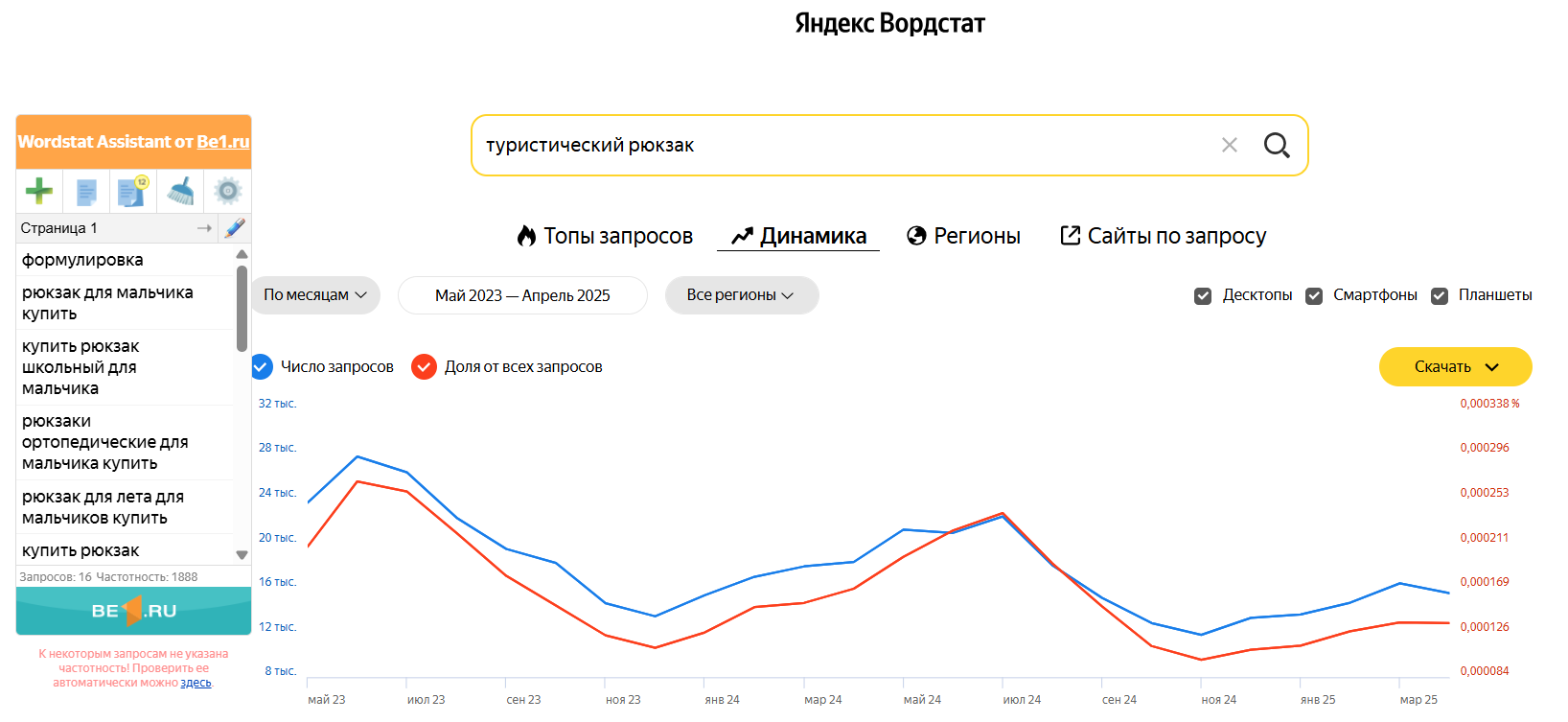This screenshot has height=722, width=1568.
Task: Click the pencil edit icon beside Страница 1
Action: coord(235,227)
